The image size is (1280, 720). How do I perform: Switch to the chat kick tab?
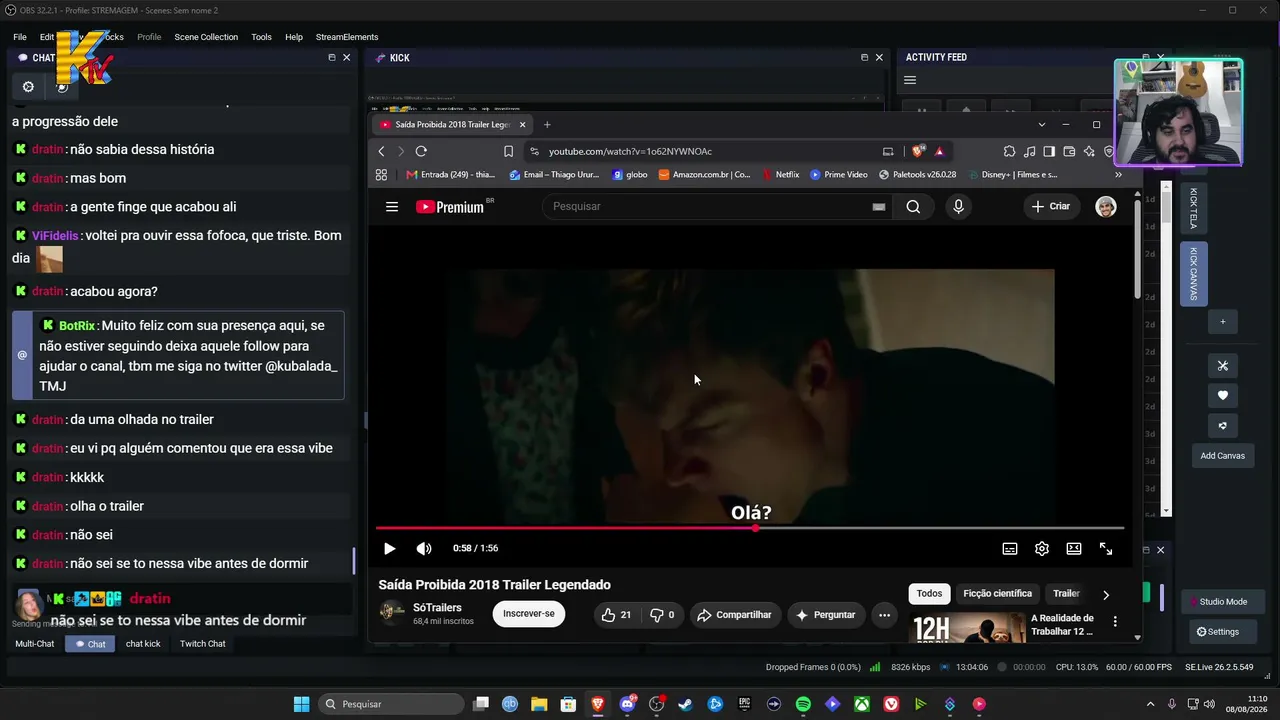click(x=143, y=644)
